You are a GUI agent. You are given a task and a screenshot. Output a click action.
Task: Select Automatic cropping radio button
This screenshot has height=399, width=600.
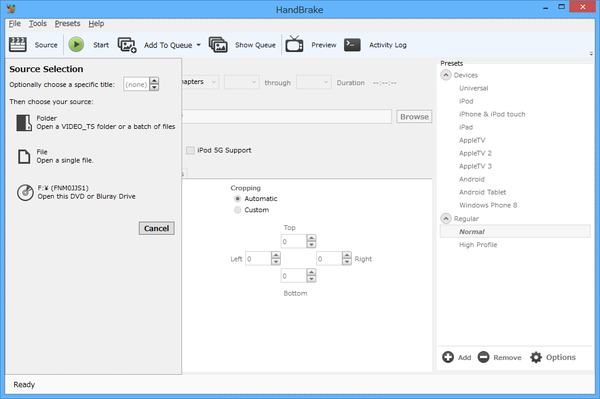point(238,199)
